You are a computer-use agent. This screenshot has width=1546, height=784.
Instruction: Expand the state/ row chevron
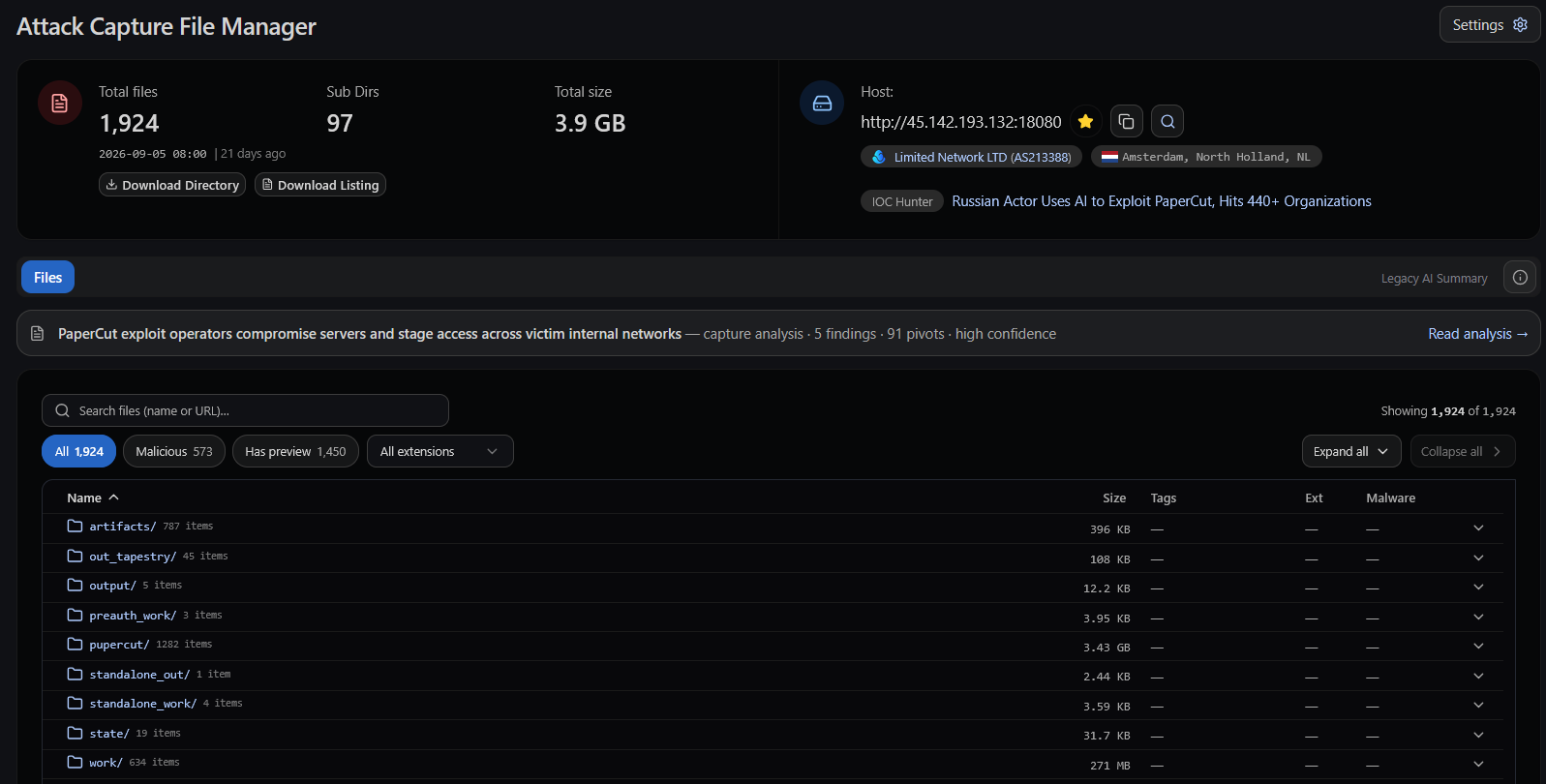tap(1478, 735)
